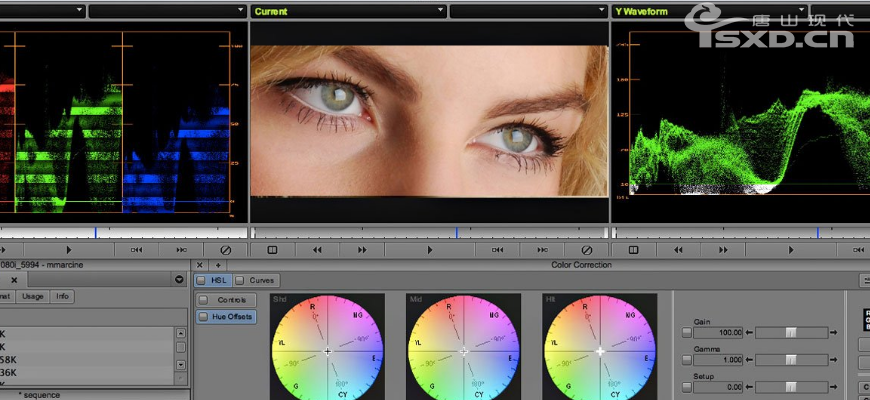Click the Gain value field
The image size is (870, 400).
718,333
